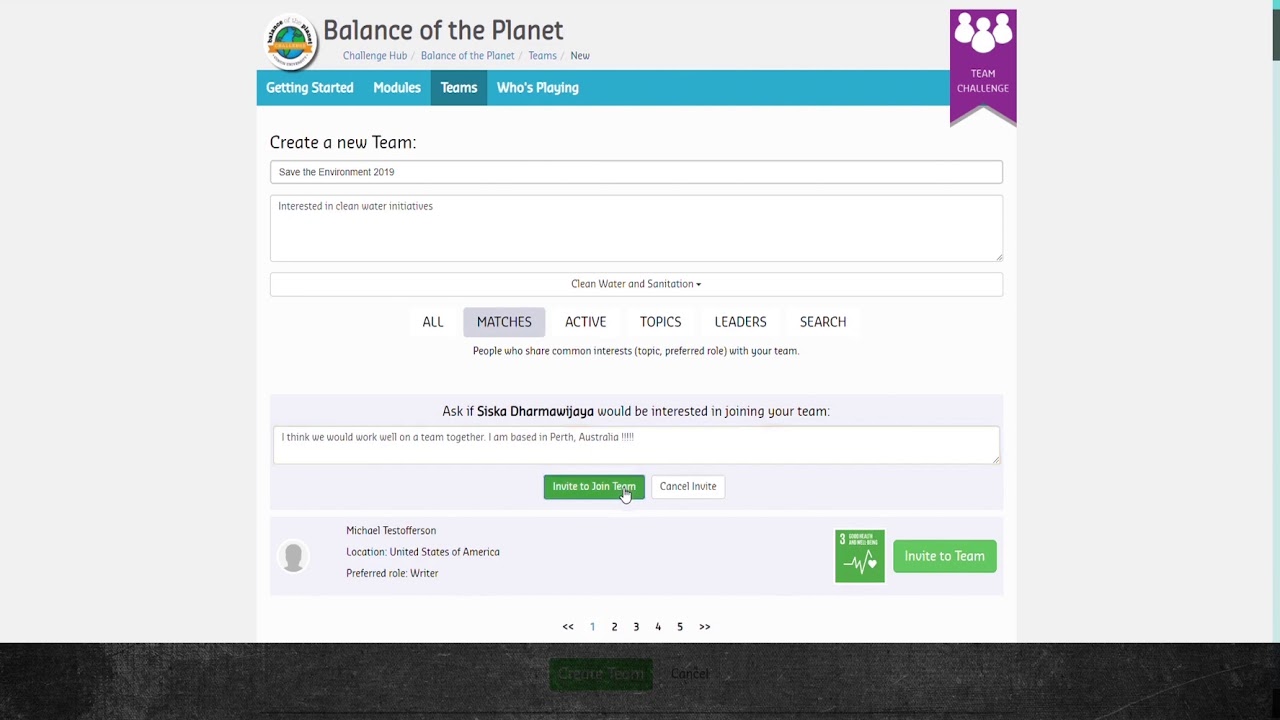The image size is (1280, 720).
Task: Click Michael Testofferson's avatar placeholder
Action: 293,556
